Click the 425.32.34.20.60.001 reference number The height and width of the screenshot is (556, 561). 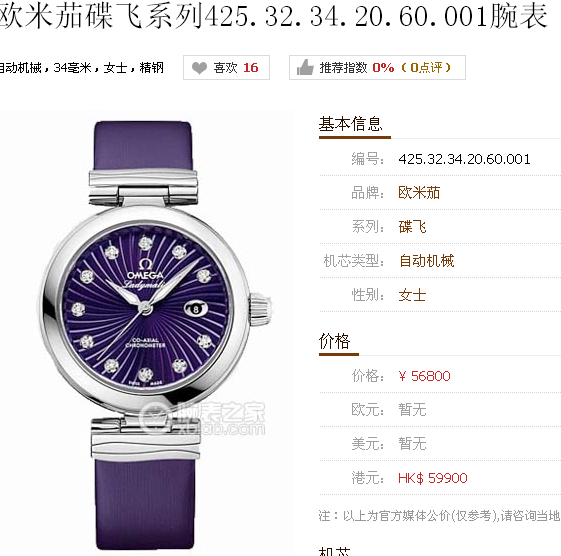tap(464, 159)
